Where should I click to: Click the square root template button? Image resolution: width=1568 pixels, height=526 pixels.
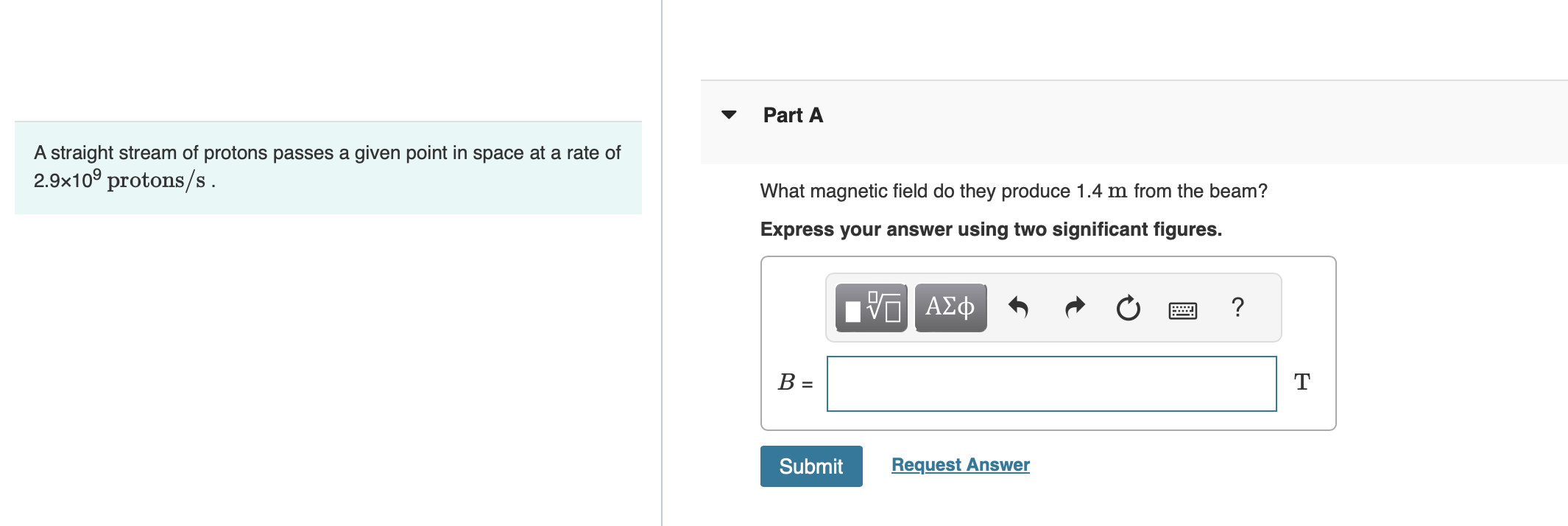[x=871, y=307]
